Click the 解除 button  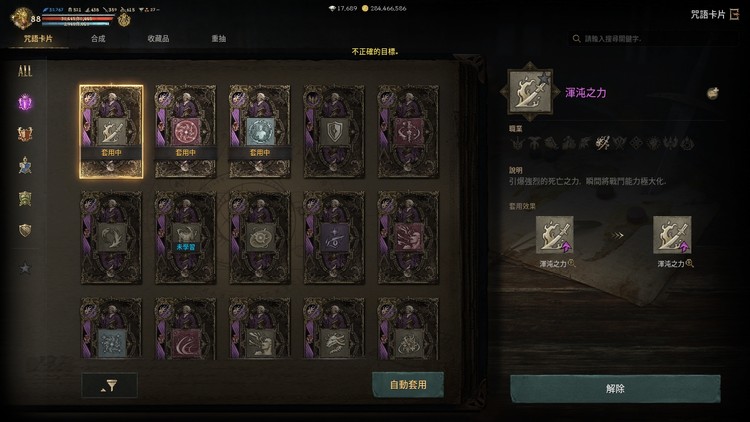[x=615, y=389]
